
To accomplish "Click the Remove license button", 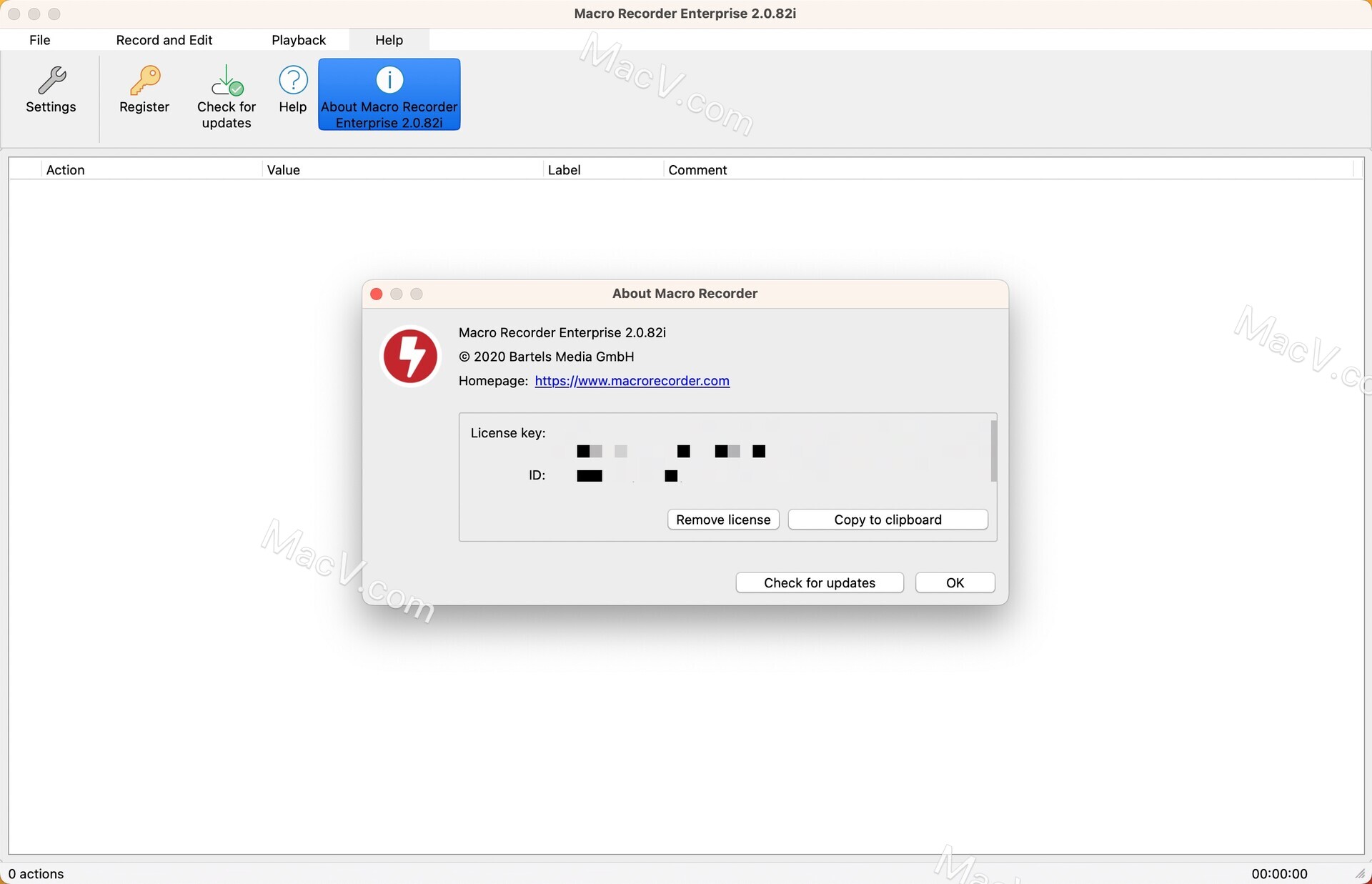I will tap(723, 520).
